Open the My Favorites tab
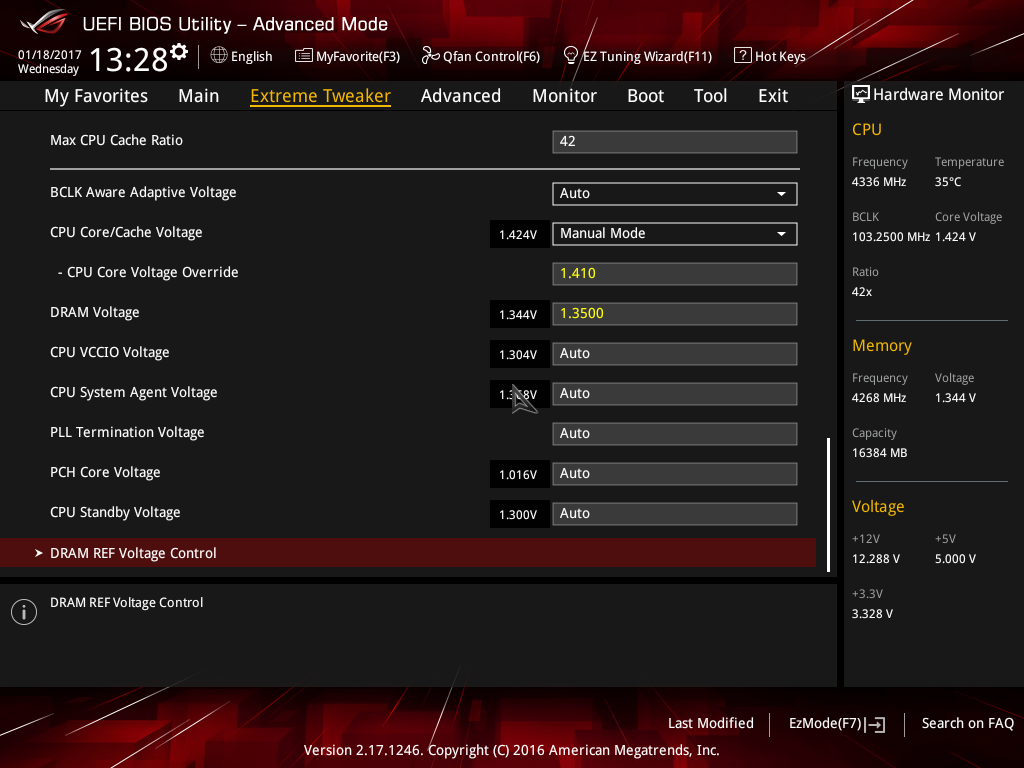The width and height of the screenshot is (1024, 768). click(x=96, y=96)
